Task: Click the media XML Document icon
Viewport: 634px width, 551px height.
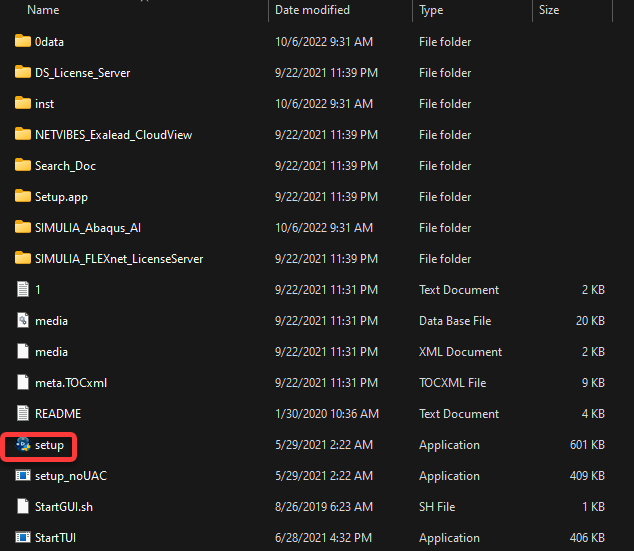Action: tap(23, 351)
